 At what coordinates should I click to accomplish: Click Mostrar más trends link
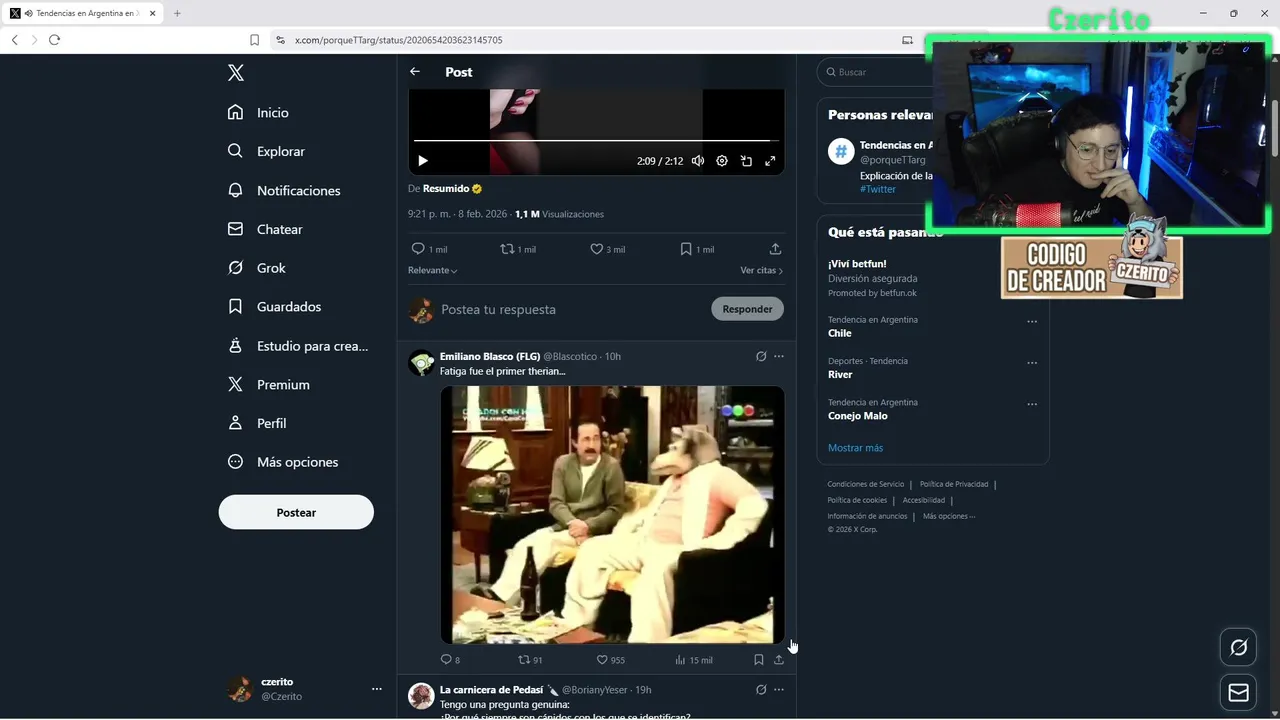[855, 448]
